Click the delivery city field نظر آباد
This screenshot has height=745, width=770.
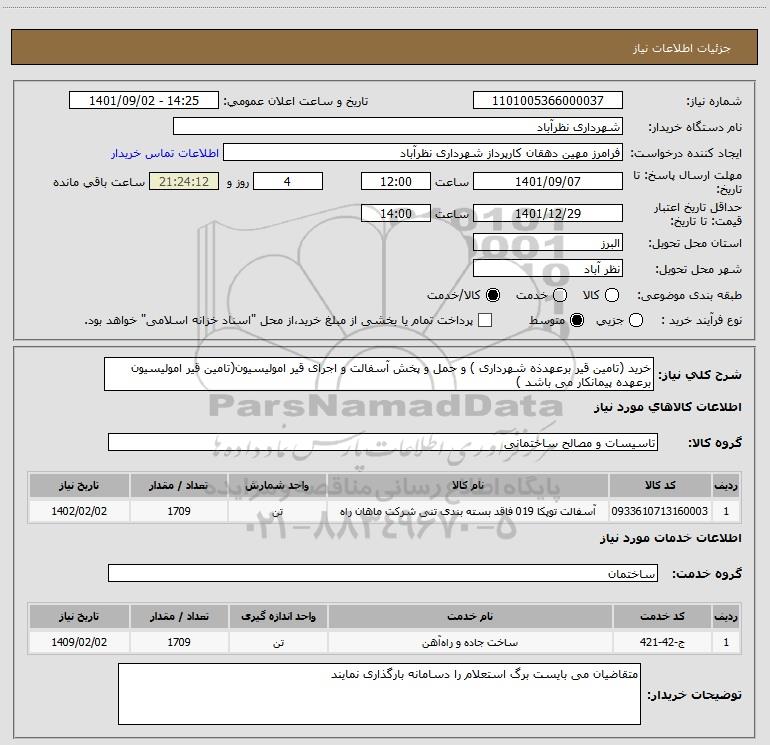[547, 269]
